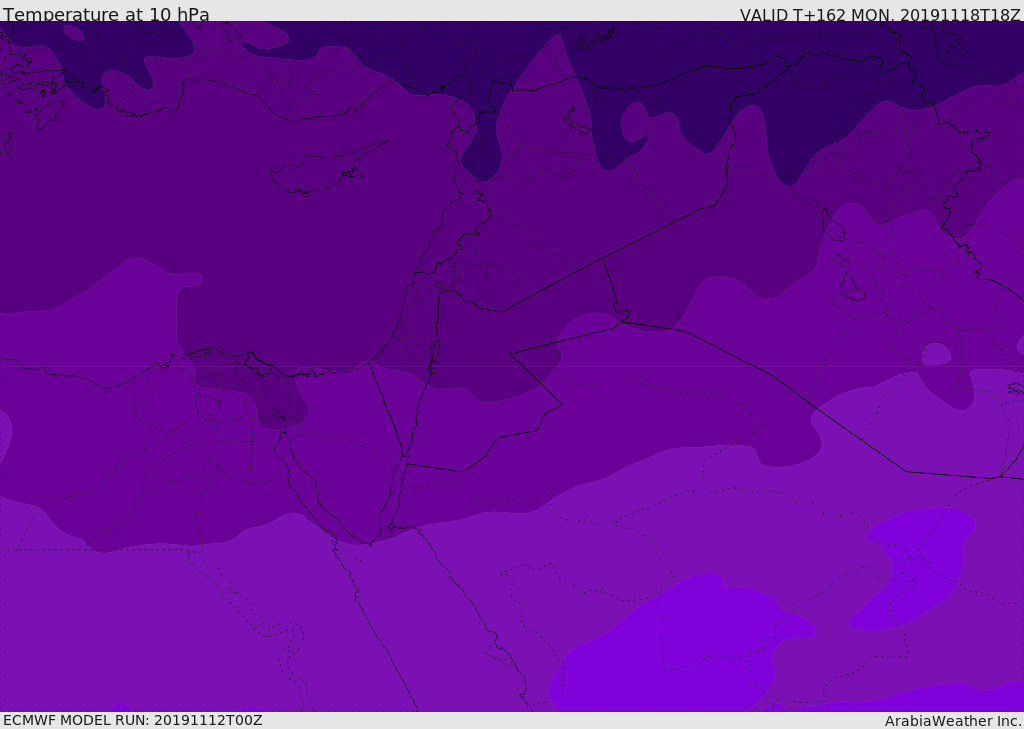Click the 'VALID T+162 MON. 20191118T18Z' label
This screenshot has width=1024, height=729.
880,14
